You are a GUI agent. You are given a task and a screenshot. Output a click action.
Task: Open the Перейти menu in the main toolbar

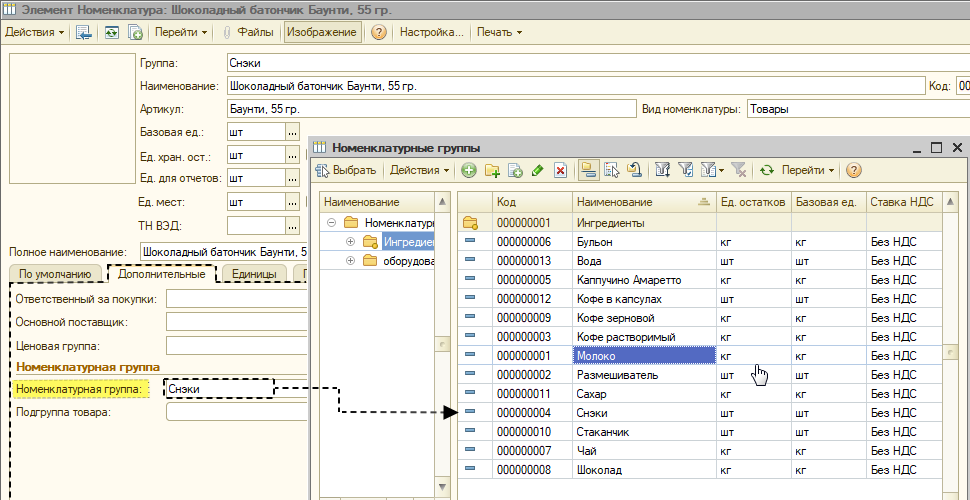(181, 32)
